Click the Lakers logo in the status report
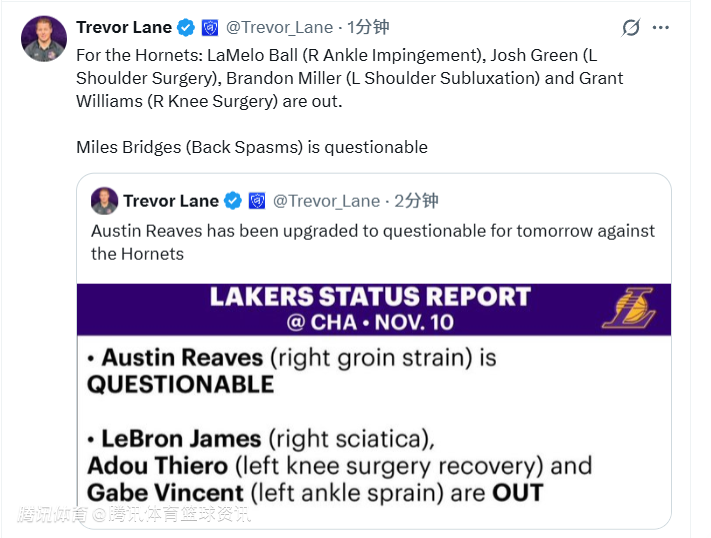Image resolution: width=711 pixels, height=538 pixels. click(x=629, y=307)
